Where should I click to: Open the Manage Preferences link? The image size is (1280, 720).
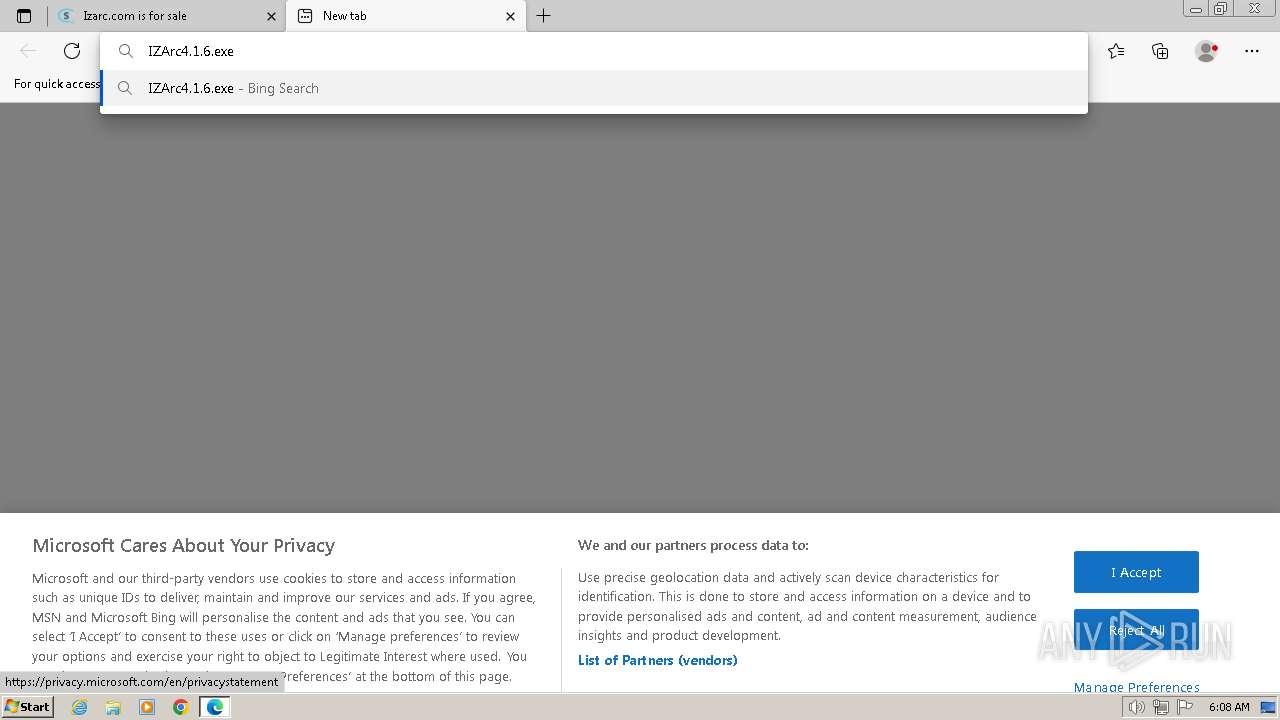pyautogui.click(x=1137, y=687)
